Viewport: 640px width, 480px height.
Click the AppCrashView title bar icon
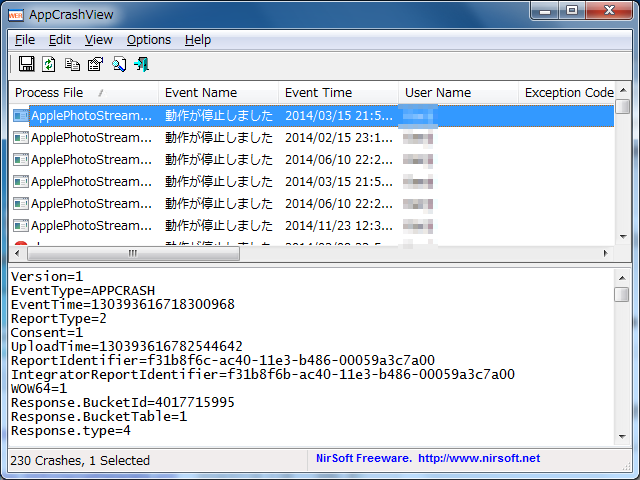click(16, 15)
